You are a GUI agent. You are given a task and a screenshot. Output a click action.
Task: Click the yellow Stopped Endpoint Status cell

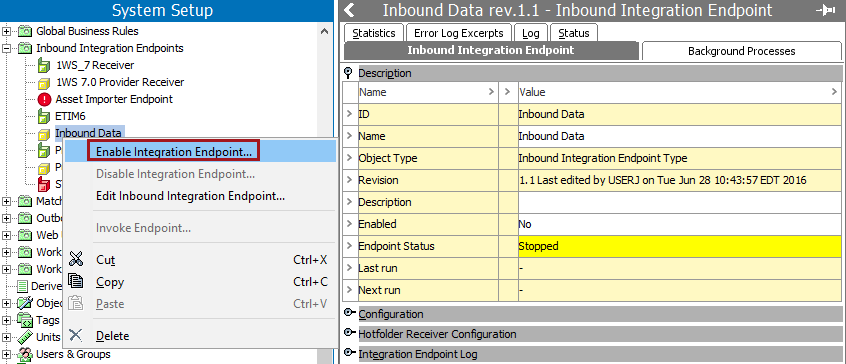679,246
